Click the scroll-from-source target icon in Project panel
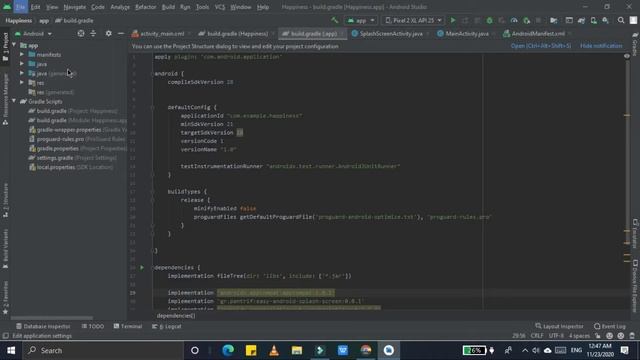This screenshot has height=360, width=640. (81, 33)
